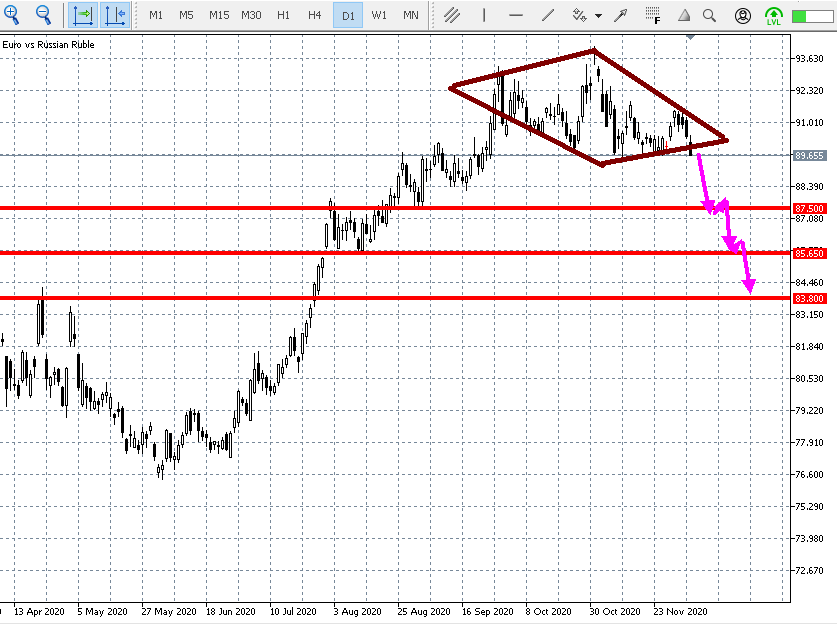Click the 76.600 price scale value
This screenshot has height=624, width=837.
(x=809, y=475)
